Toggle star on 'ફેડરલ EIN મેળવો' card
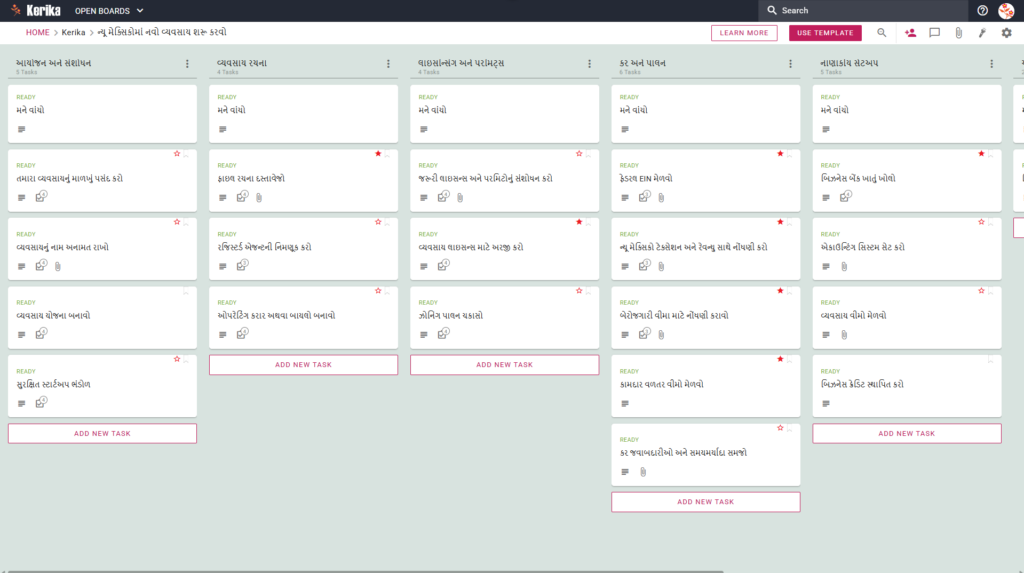 coord(780,154)
